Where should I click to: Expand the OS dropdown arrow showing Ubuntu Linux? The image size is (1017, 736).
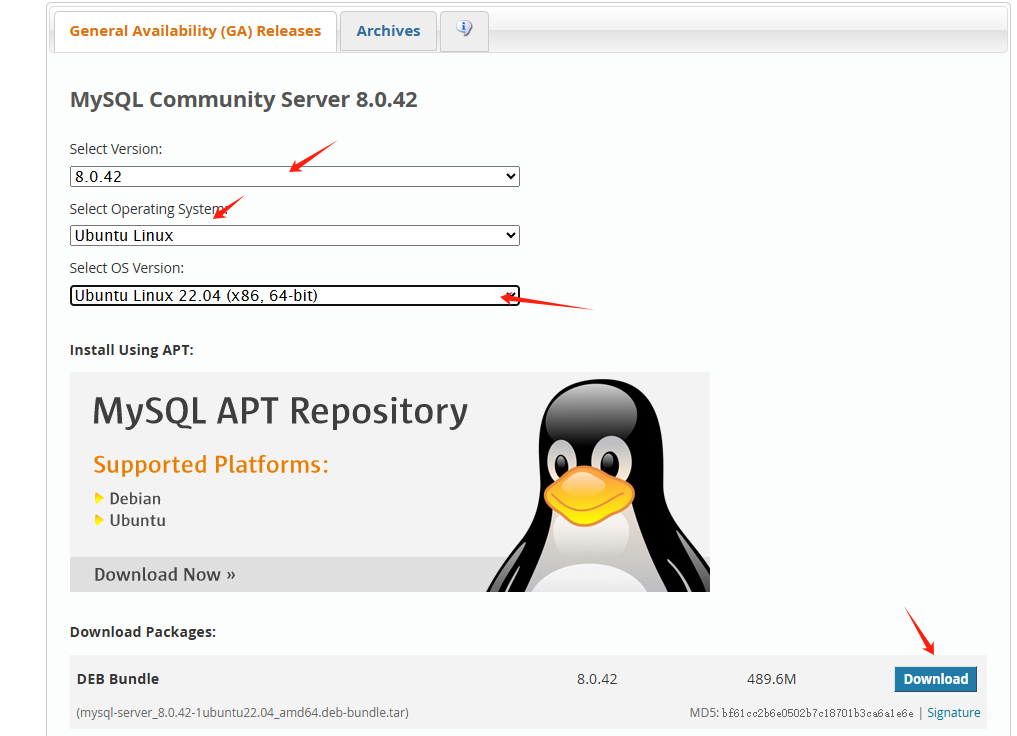[x=509, y=235]
